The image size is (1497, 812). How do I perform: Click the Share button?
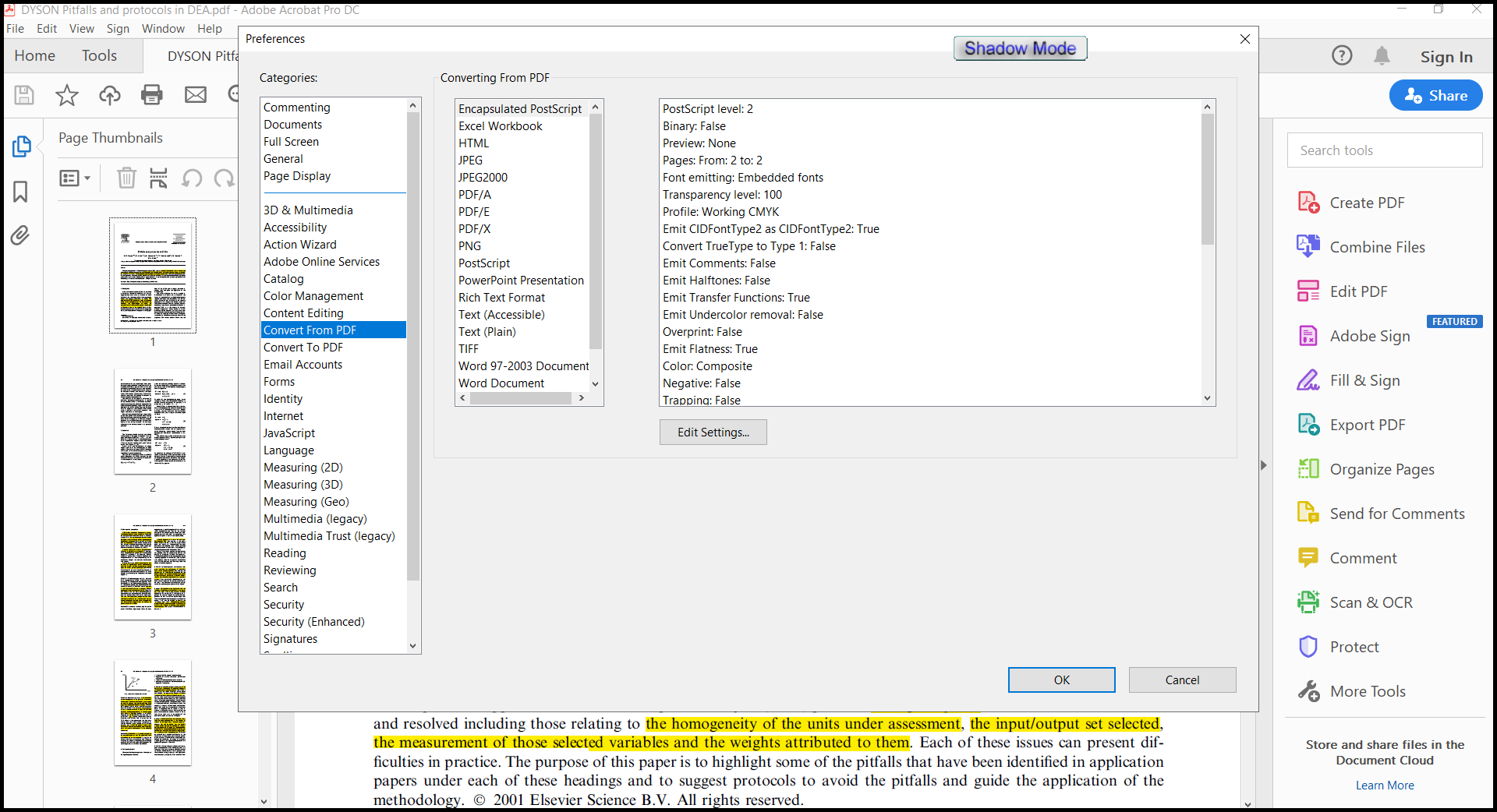(1435, 95)
